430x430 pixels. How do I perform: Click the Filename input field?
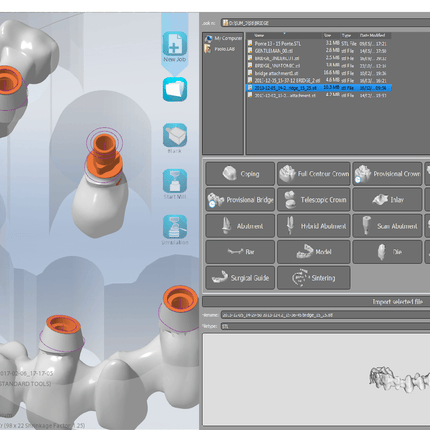coord(325,315)
